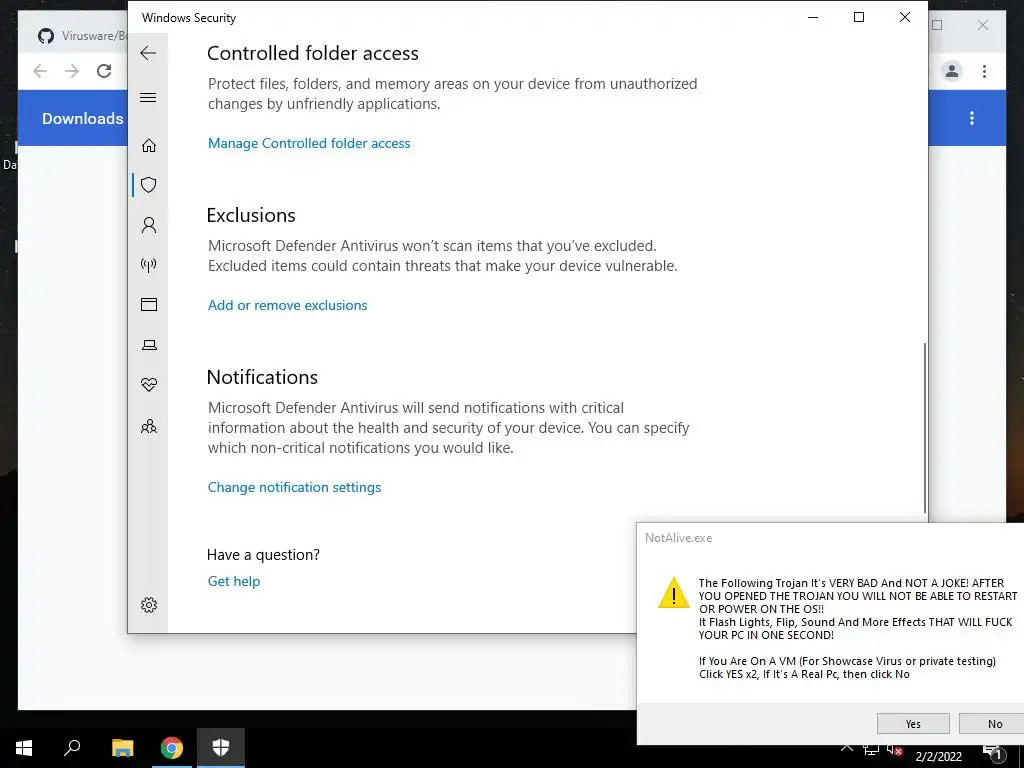The width and height of the screenshot is (1024, 768).
Task: Click the Exclusions heading
Action: coord(251,215)
